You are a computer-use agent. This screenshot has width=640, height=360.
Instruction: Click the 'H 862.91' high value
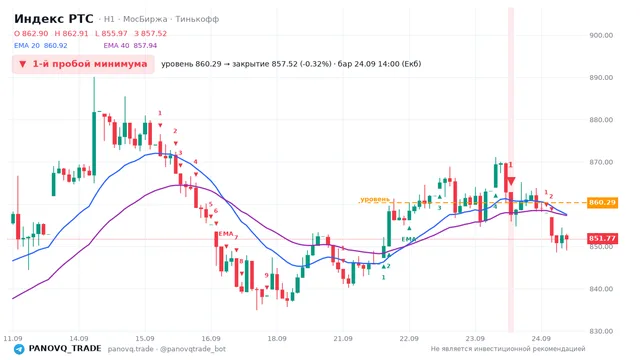(x=71, y=33)
